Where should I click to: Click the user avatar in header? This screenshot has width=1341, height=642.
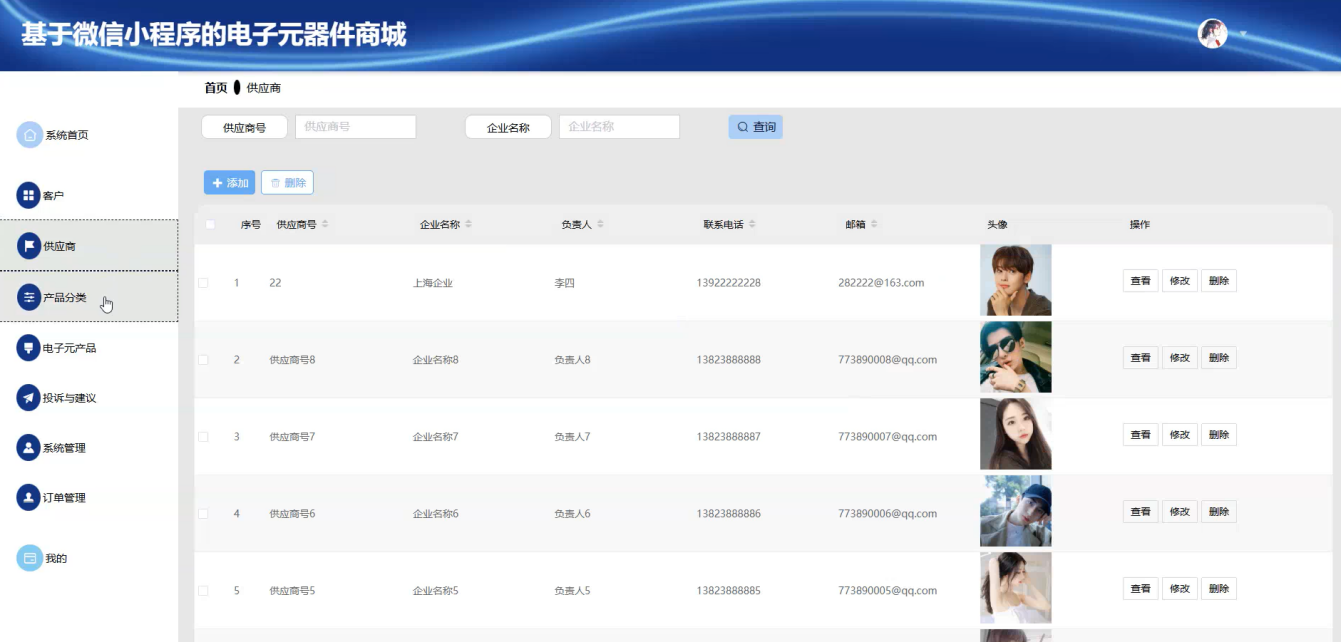[1212, 33]
